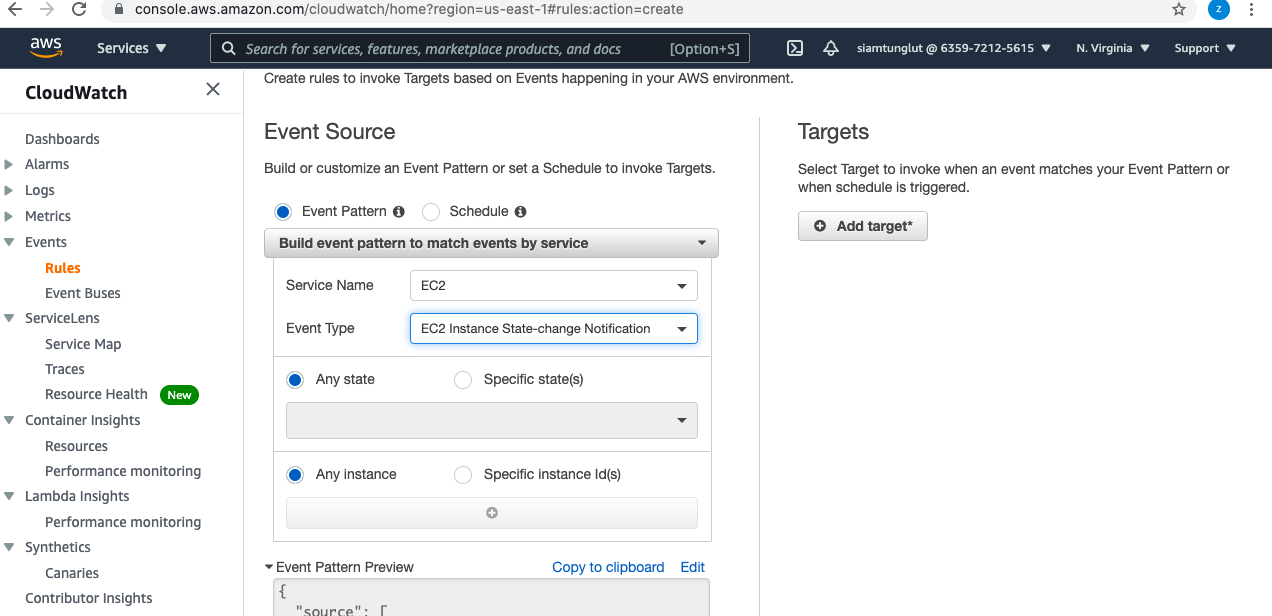Expand the Metrics sidebar section
This screenshot has width=1272, height=616.
click(x=9, y=216)
